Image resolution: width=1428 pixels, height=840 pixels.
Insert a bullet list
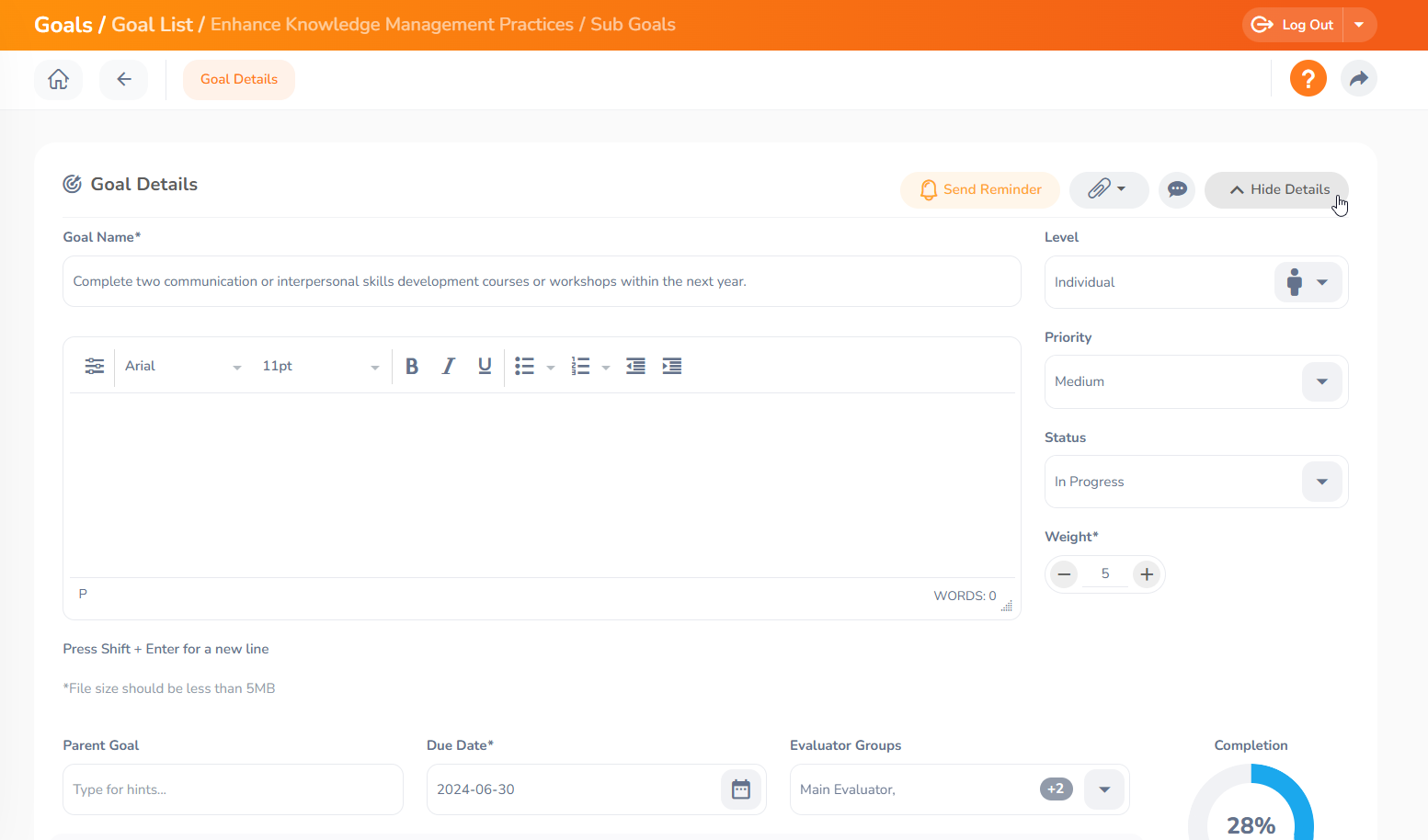tap(524, 366)
